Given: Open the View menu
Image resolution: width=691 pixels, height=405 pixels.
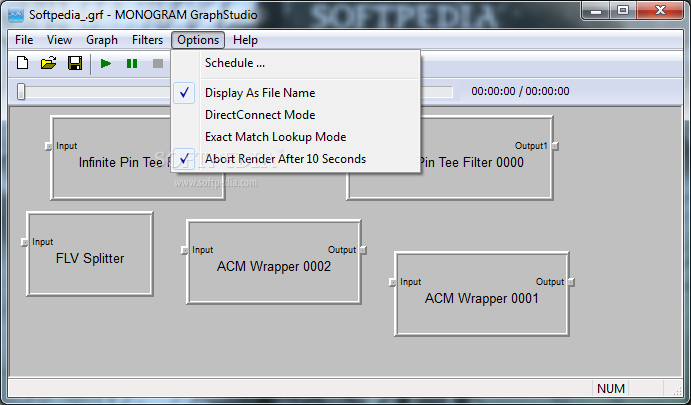Looking at the screenshot, I should (x=59, y=40).
